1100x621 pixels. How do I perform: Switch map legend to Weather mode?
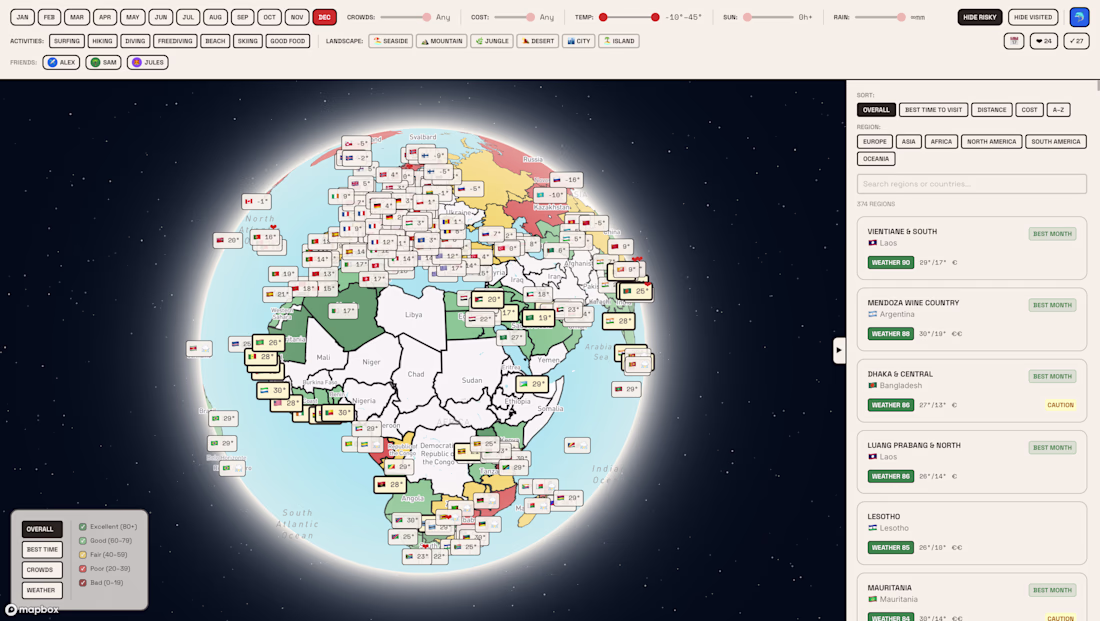tap(41, 590)
